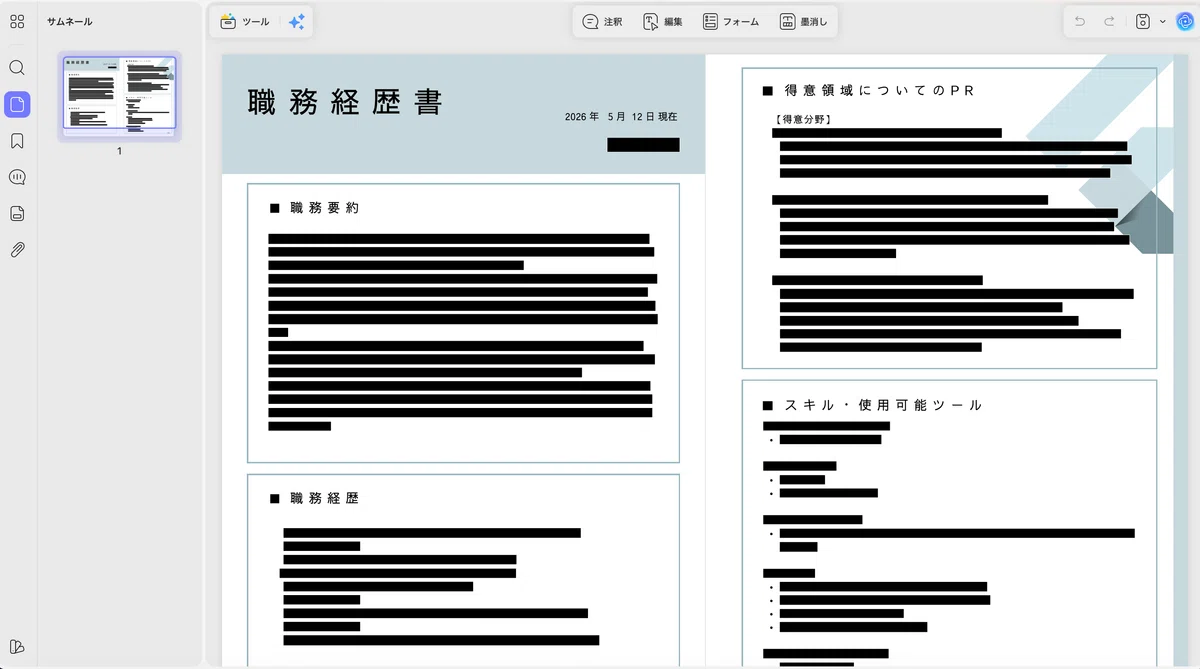Screen dimensions: 1200x669
Task: Switch to 注釈 (Annotate) mode
Action: point(603,21)
